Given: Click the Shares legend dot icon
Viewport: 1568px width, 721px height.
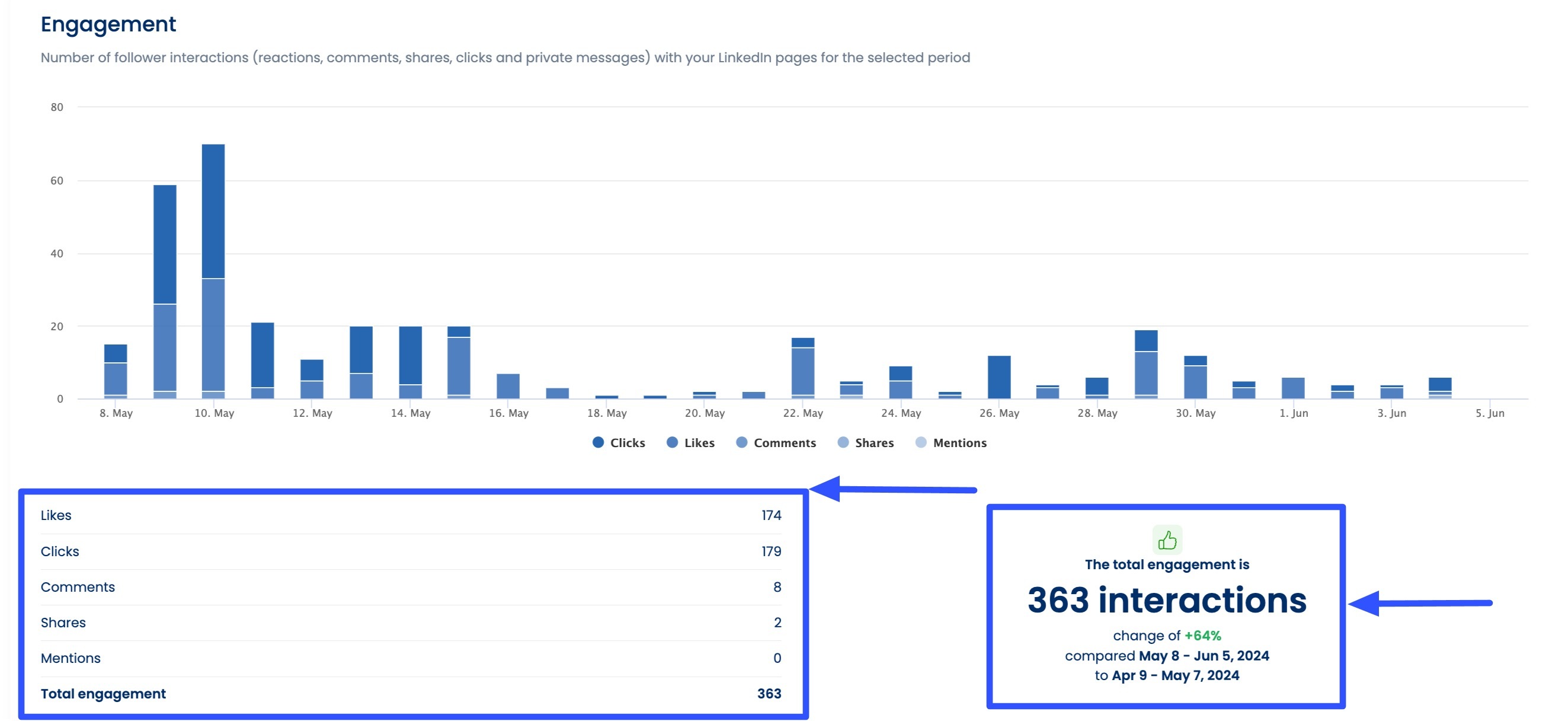Looking at the screenshot, I should click(843, 443).
